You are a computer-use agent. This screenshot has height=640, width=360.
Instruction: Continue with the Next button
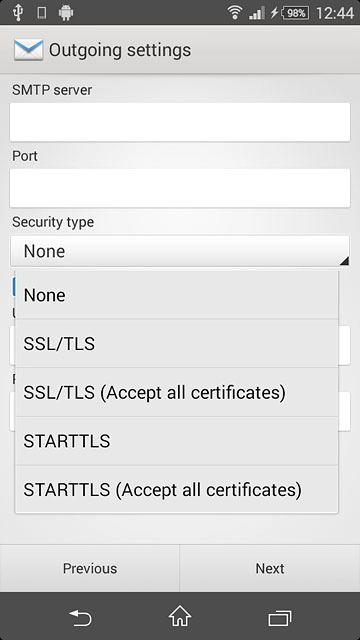[270, 568]
